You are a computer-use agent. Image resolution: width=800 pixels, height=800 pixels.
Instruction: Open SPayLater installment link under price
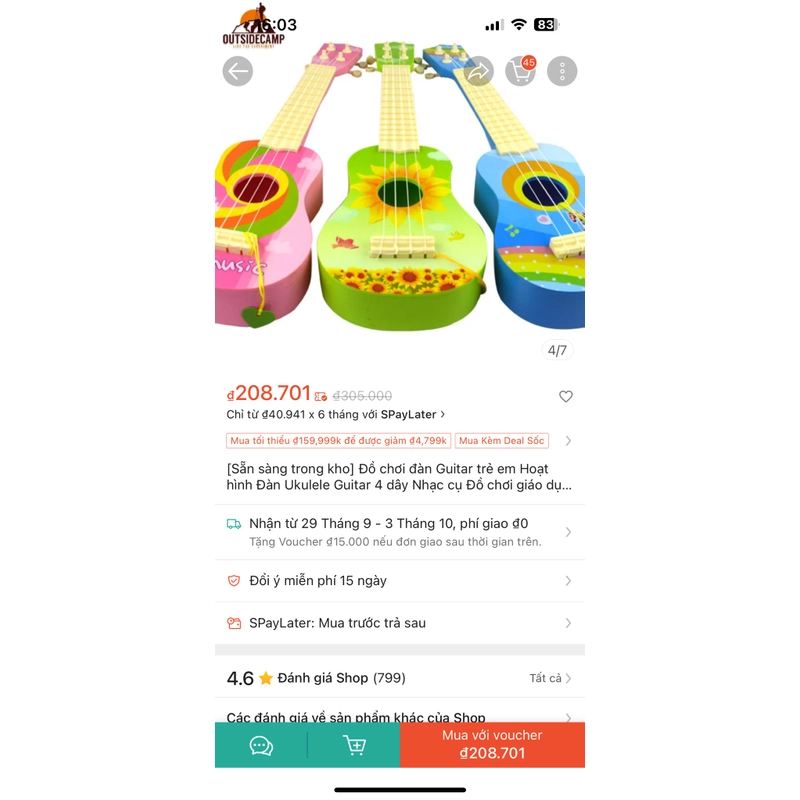336,414
